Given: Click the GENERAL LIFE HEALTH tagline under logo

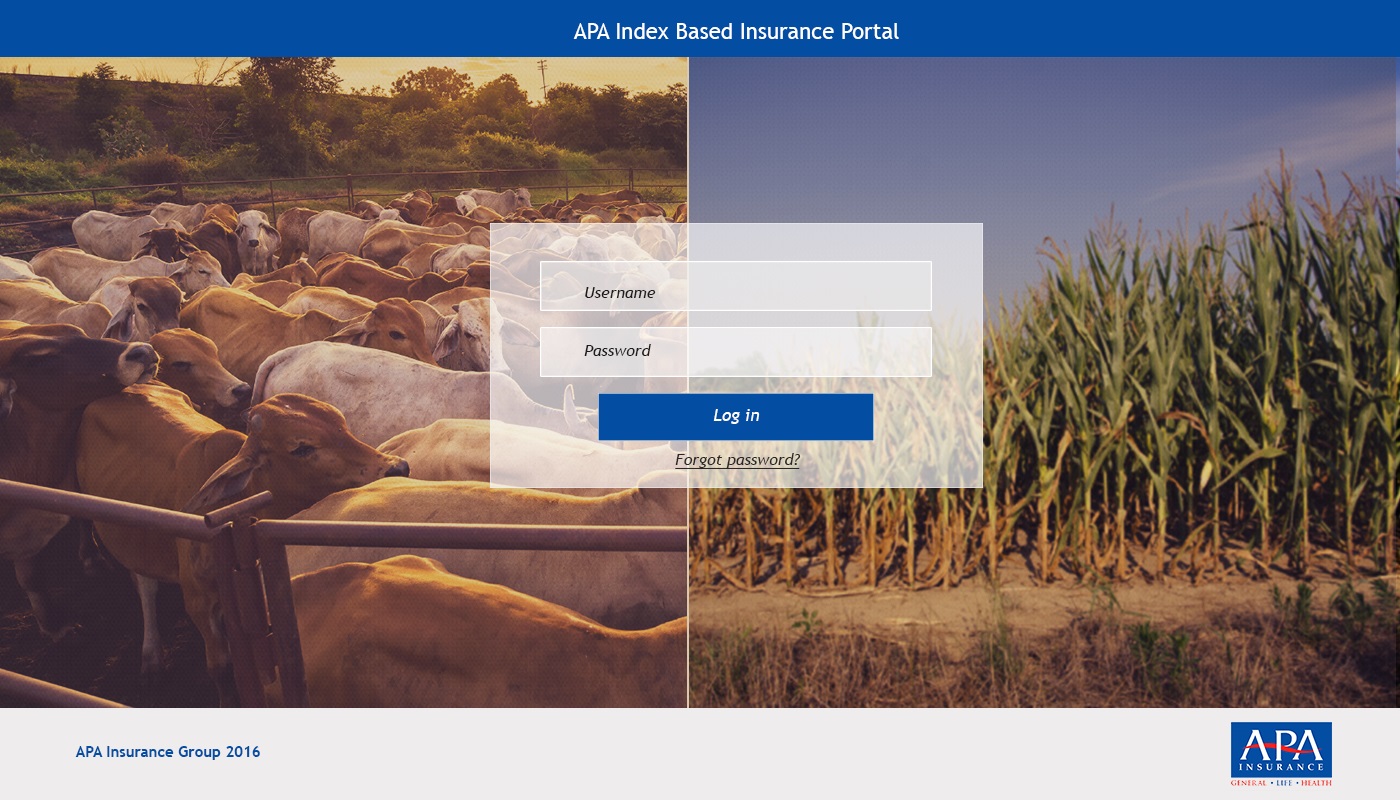Looking at the screenshot, I should [x=1281, y=782].
